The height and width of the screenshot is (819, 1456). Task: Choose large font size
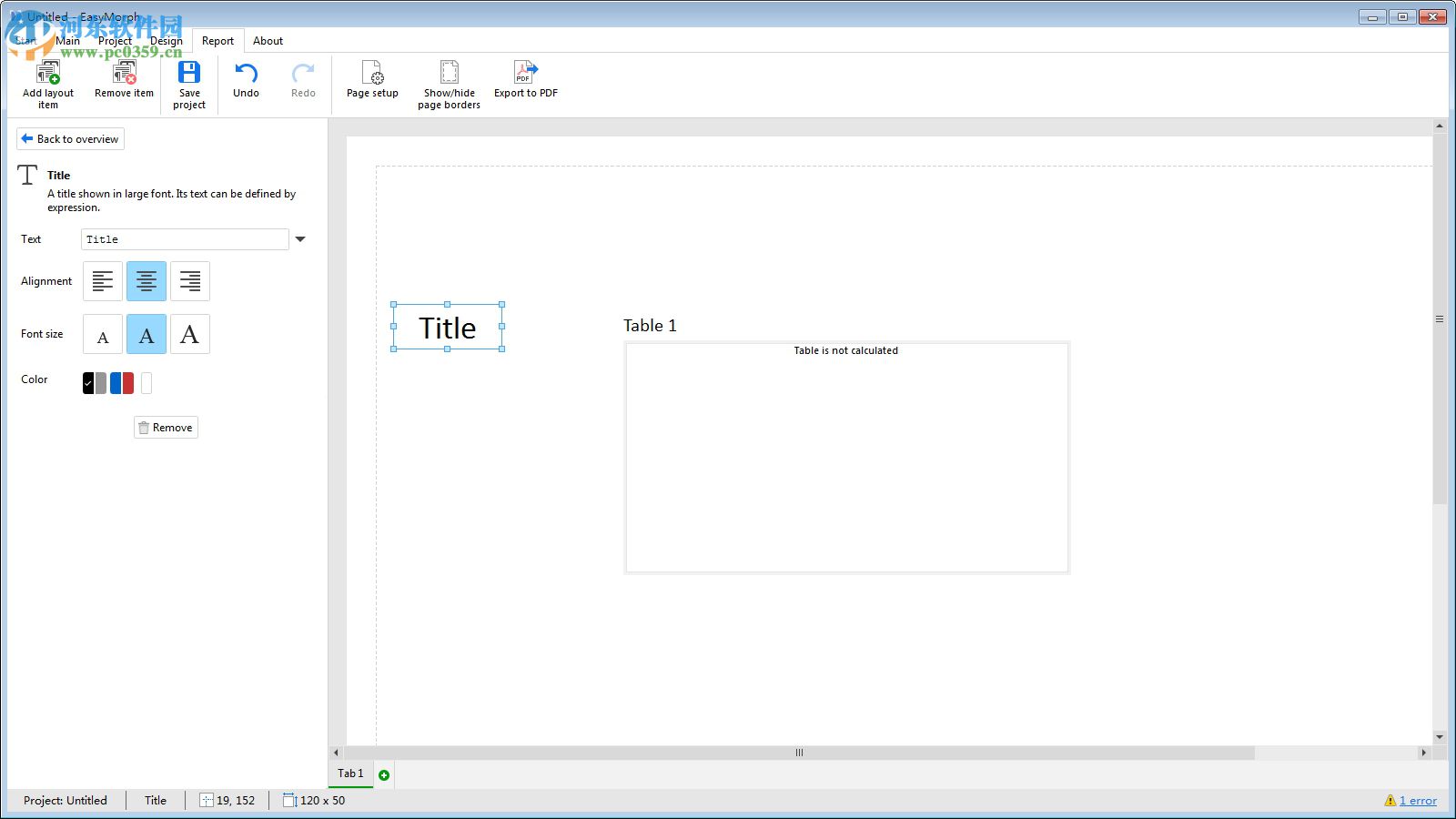(x=190, y=334)
